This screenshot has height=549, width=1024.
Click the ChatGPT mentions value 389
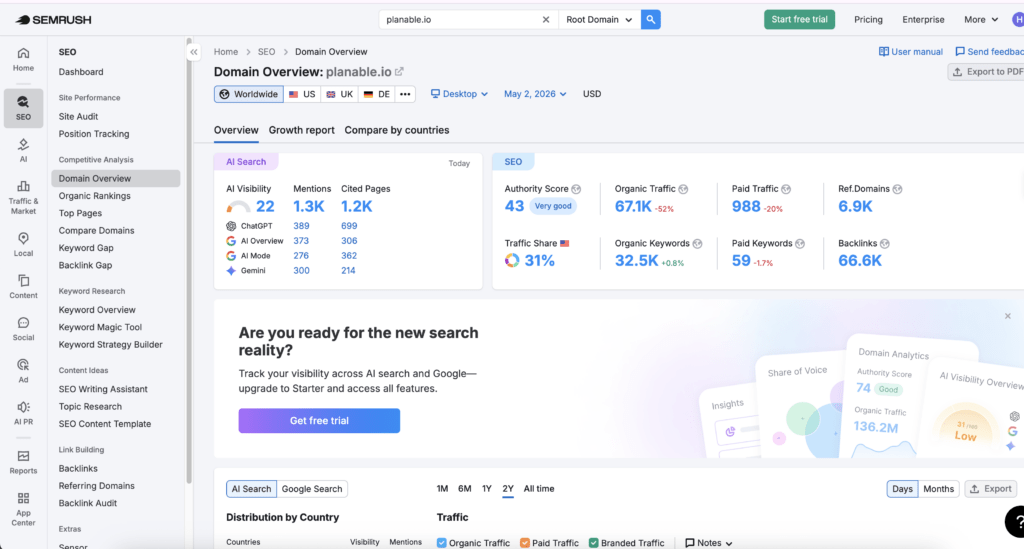(x=301, y=226)
